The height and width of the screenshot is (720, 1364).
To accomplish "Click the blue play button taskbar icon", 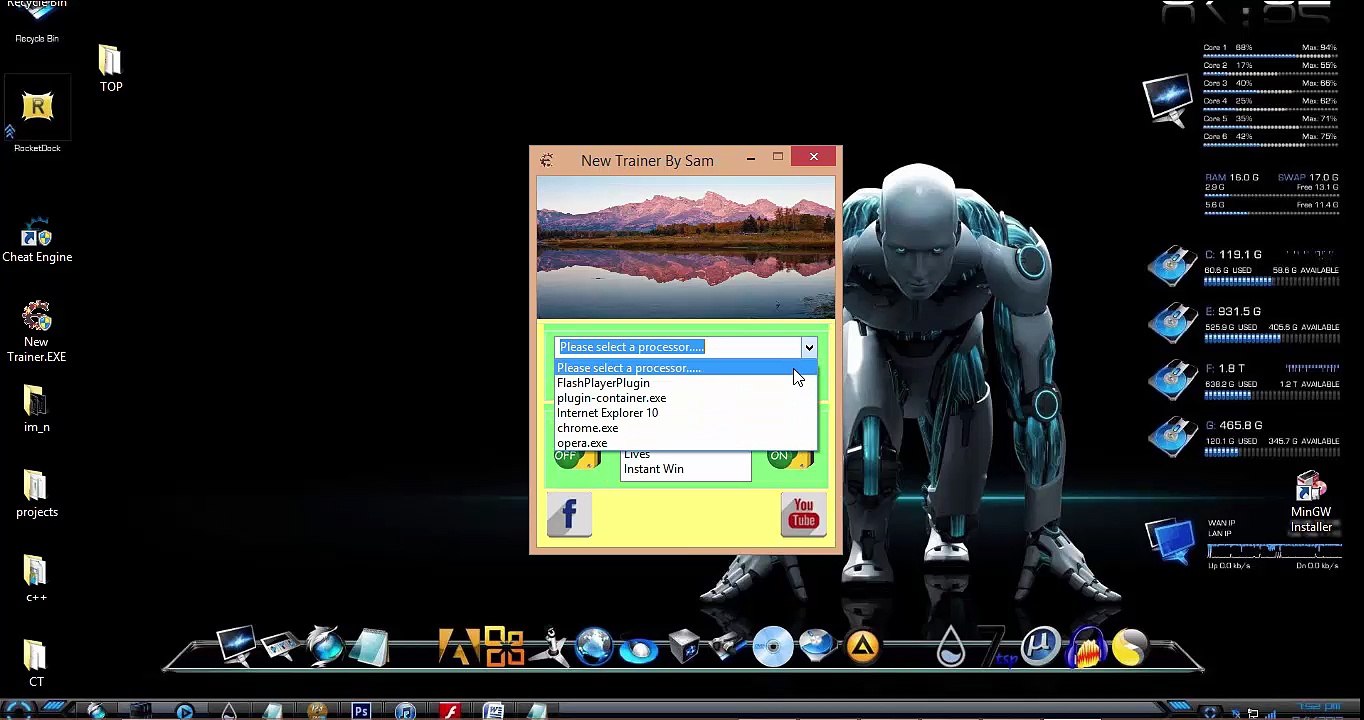I will [x=184, y=712].
